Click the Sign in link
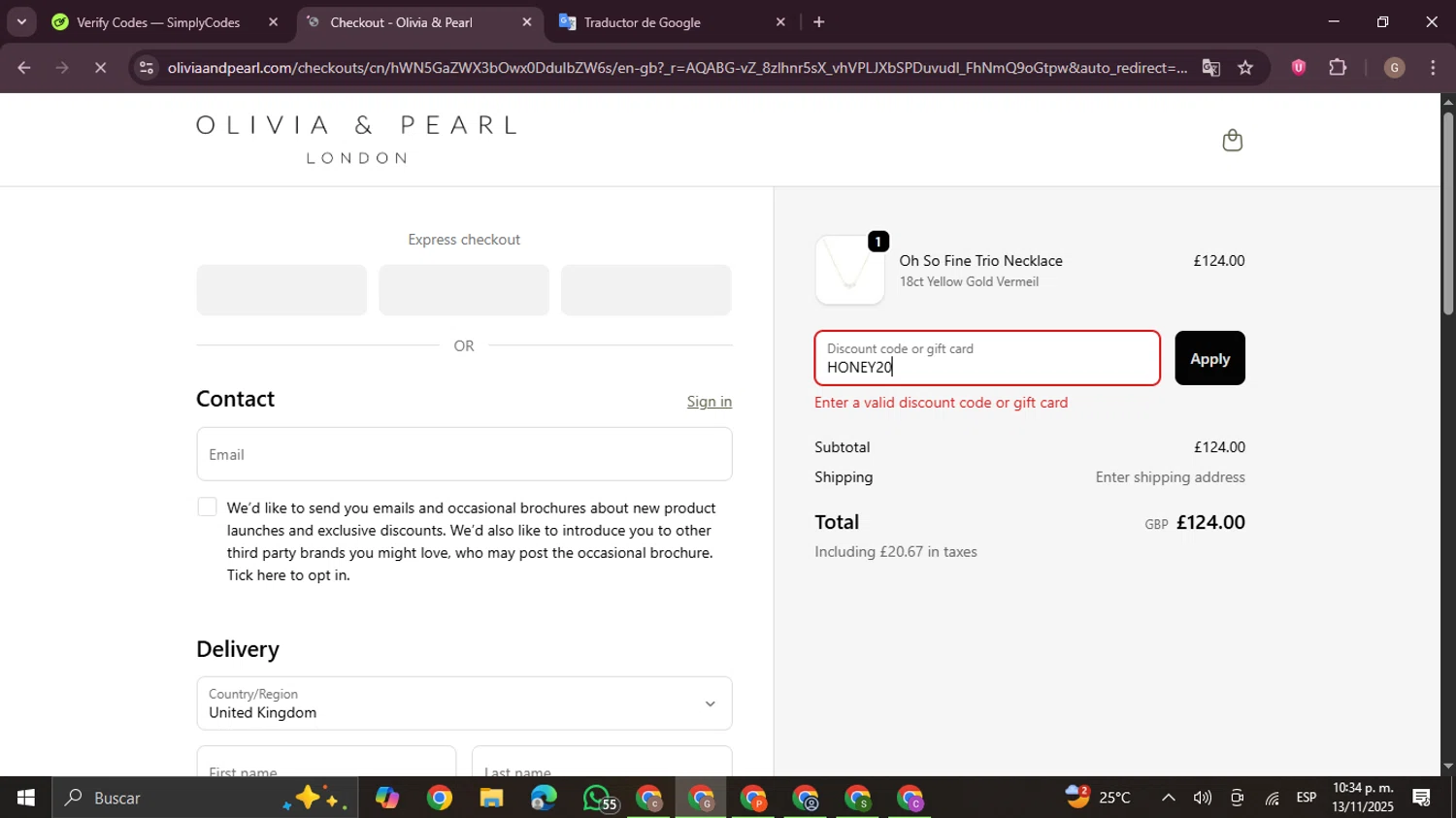Viewport: 1456px width, 818px height. pyautogui.click(x=710, y=402)
